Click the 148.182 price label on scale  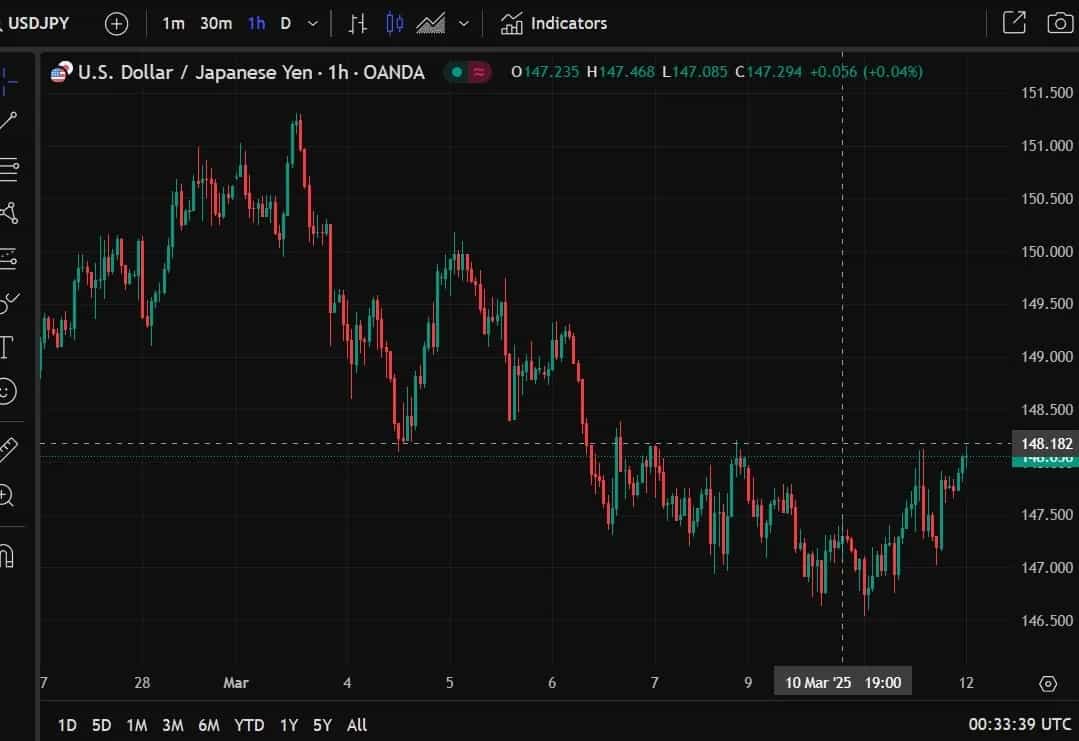tap(1045, 443)
